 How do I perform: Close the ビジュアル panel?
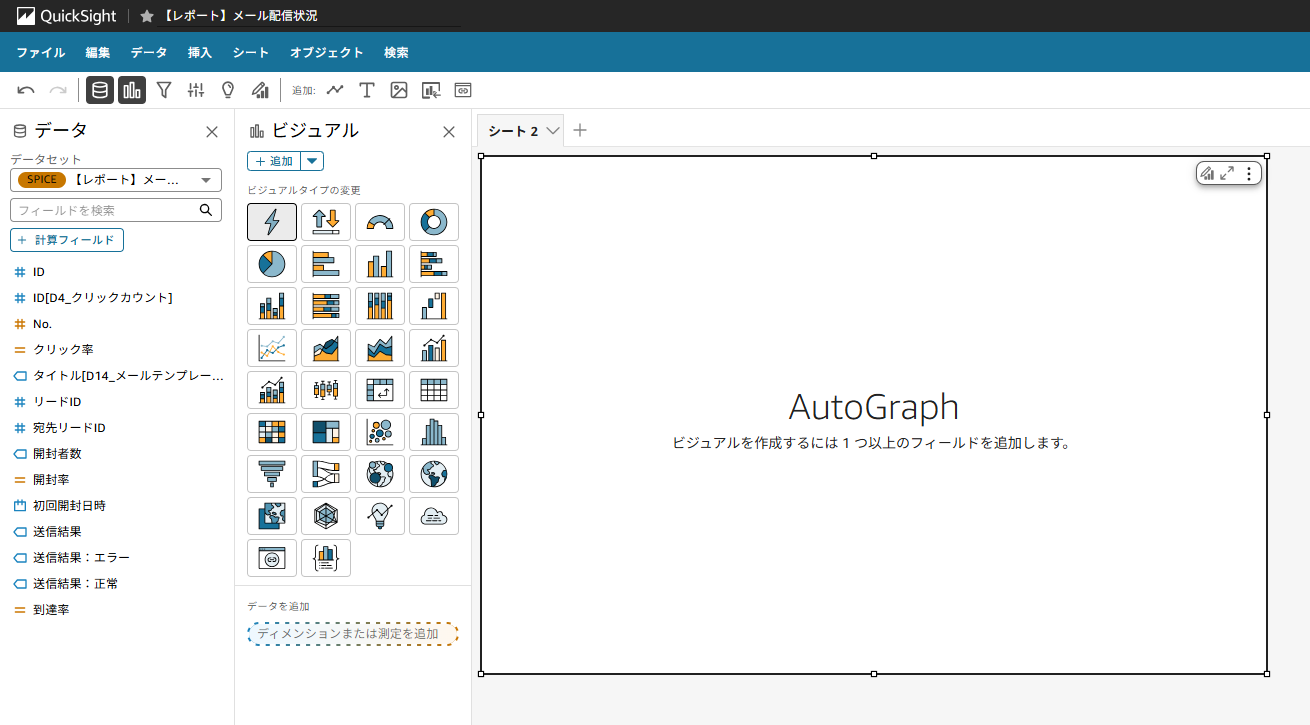pos(449,131)
